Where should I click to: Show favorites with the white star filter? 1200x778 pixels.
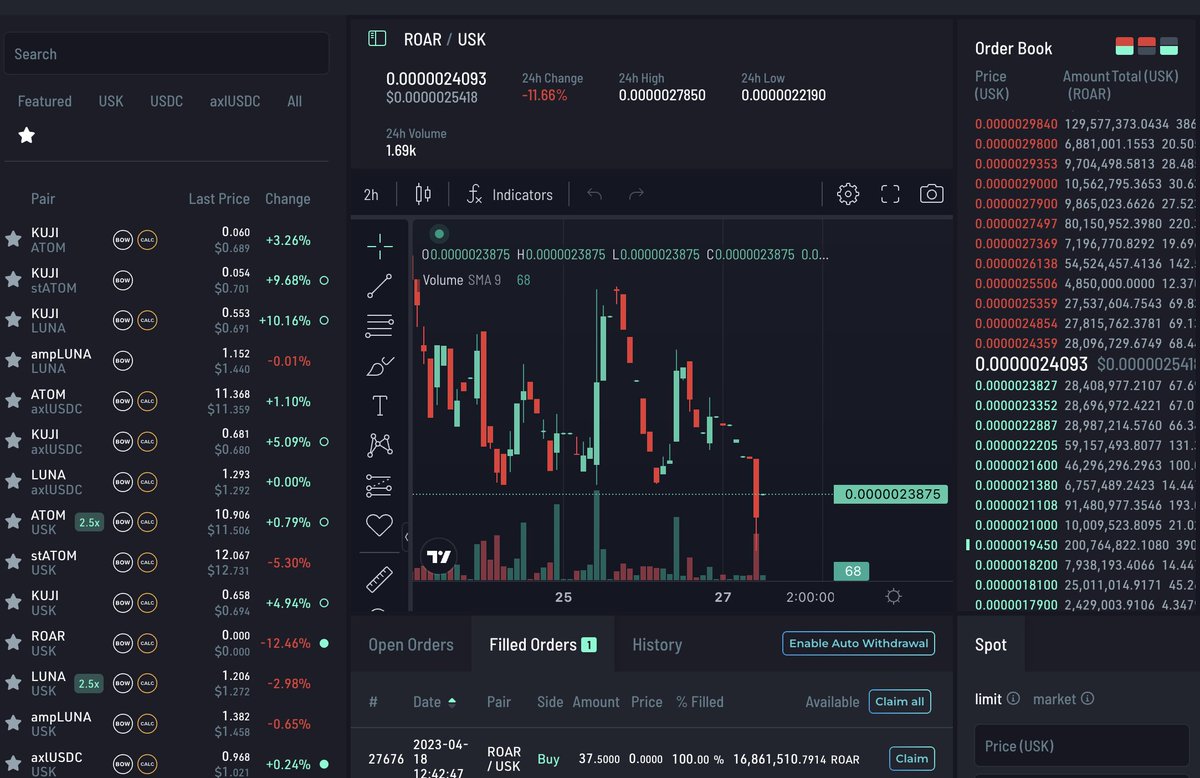[27, 135]
